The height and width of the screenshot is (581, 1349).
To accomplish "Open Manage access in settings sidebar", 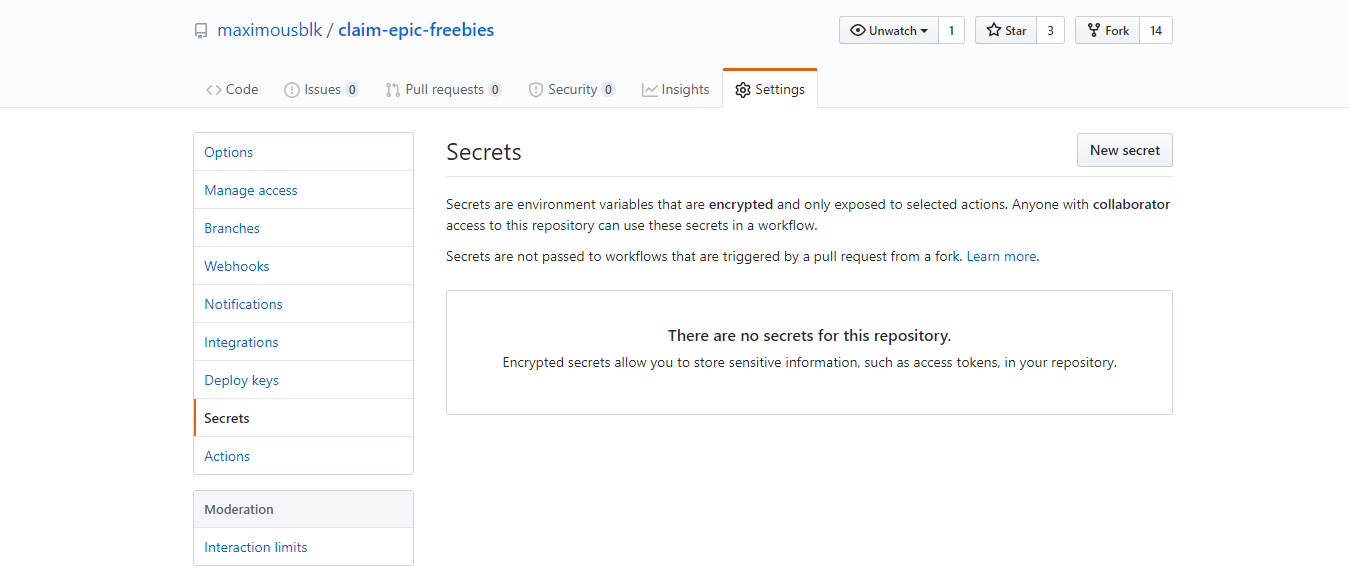I will pos(303,190).
